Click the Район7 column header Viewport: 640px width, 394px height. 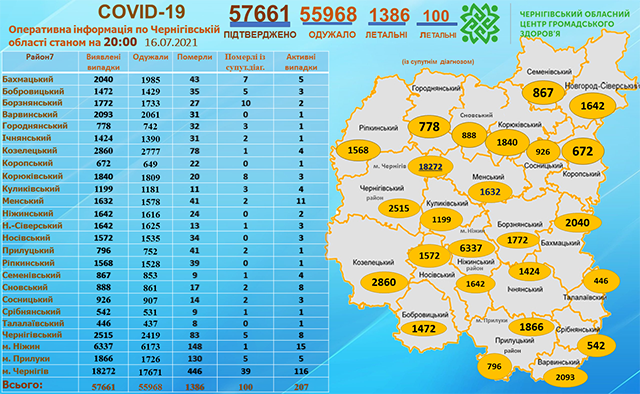click(x=40, y=57)
